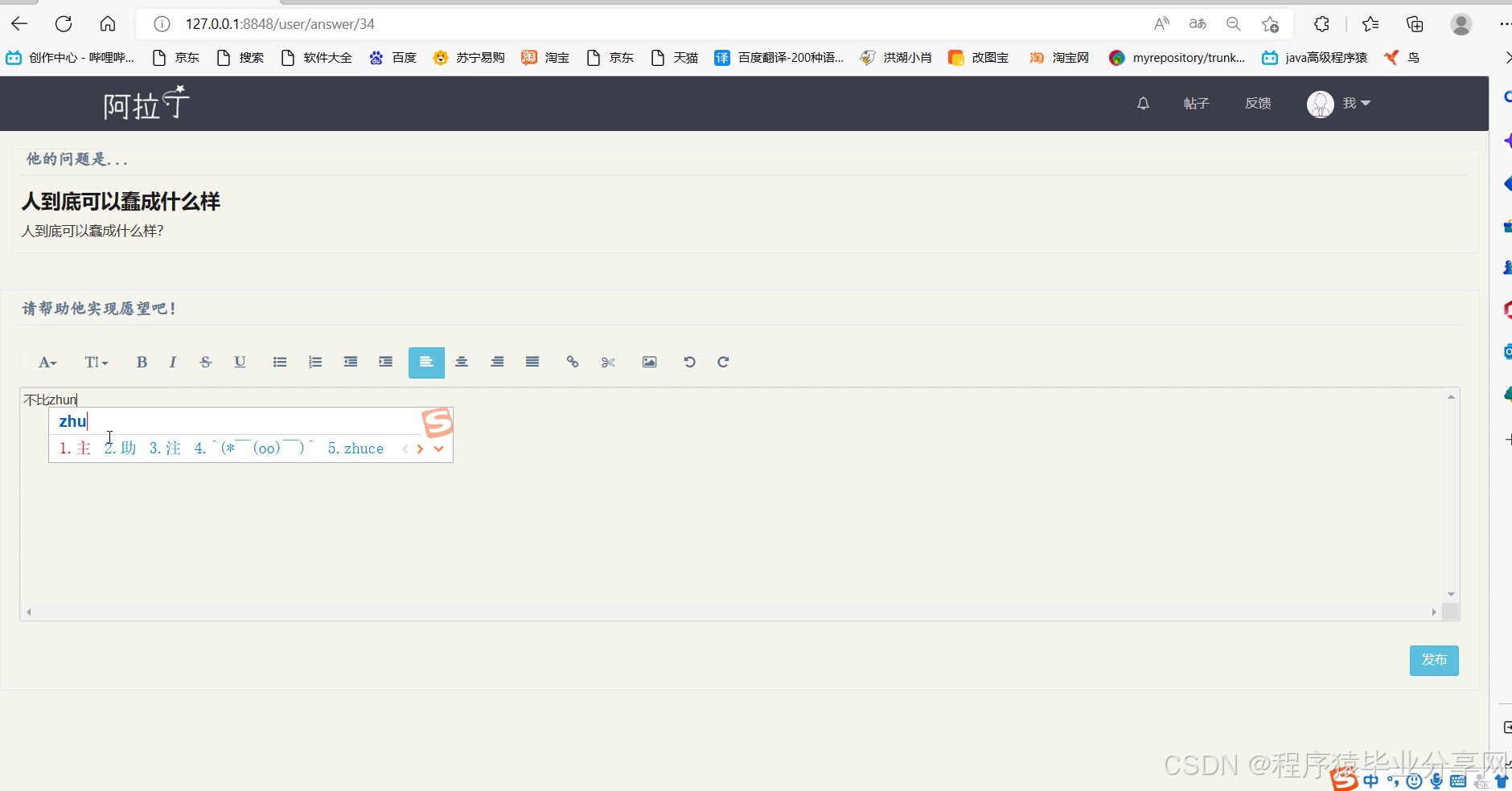Expand the IME candidate list down arrow
Image resolution: width=1512 pixels, height=791 pixels.
tap(438, 449)
